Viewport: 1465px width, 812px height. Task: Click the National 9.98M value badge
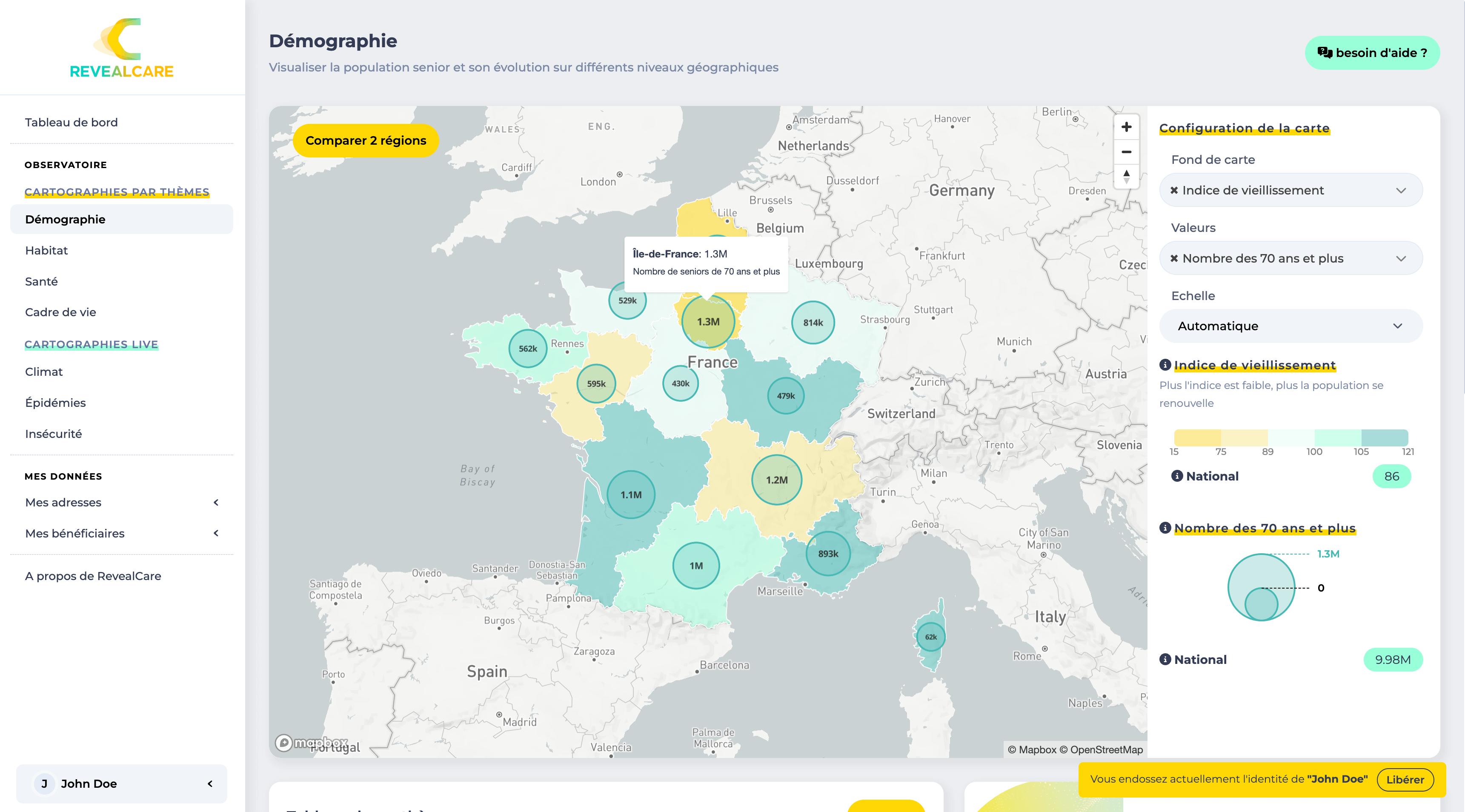coord(1393,660)
